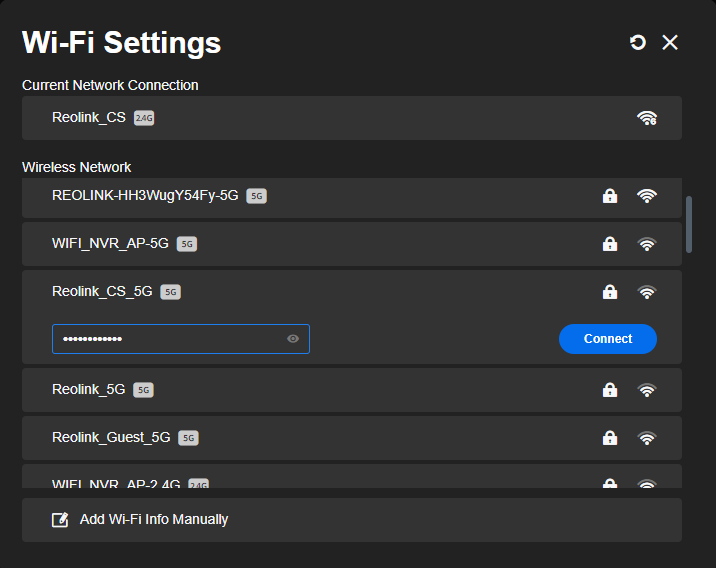The width and height of the screenshot is (716, 568).
Task: Click the 2.4G badge next to Reolink_CS
Action: point(144,118)
